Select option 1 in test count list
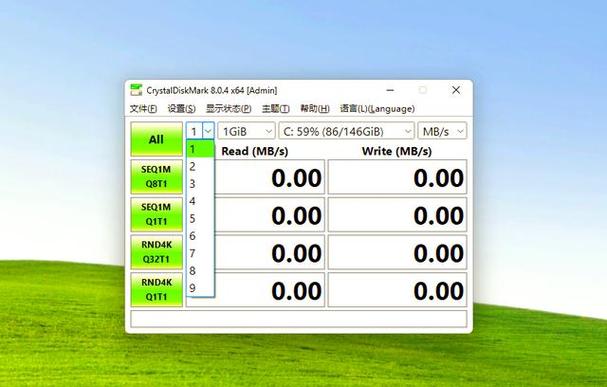The image size is (607, 387). tap(200, 149)
